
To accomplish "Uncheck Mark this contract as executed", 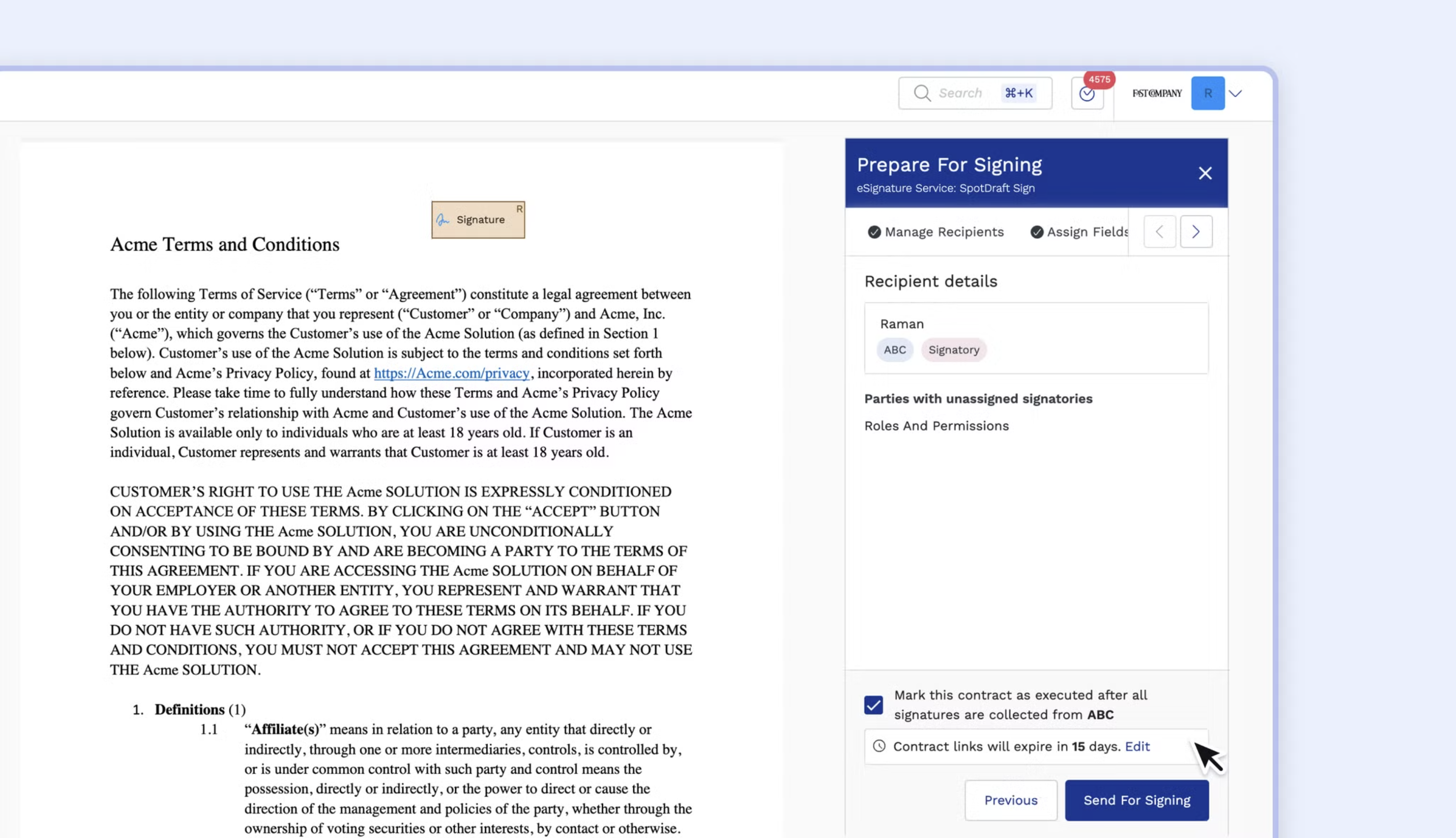I will [873, 705].
